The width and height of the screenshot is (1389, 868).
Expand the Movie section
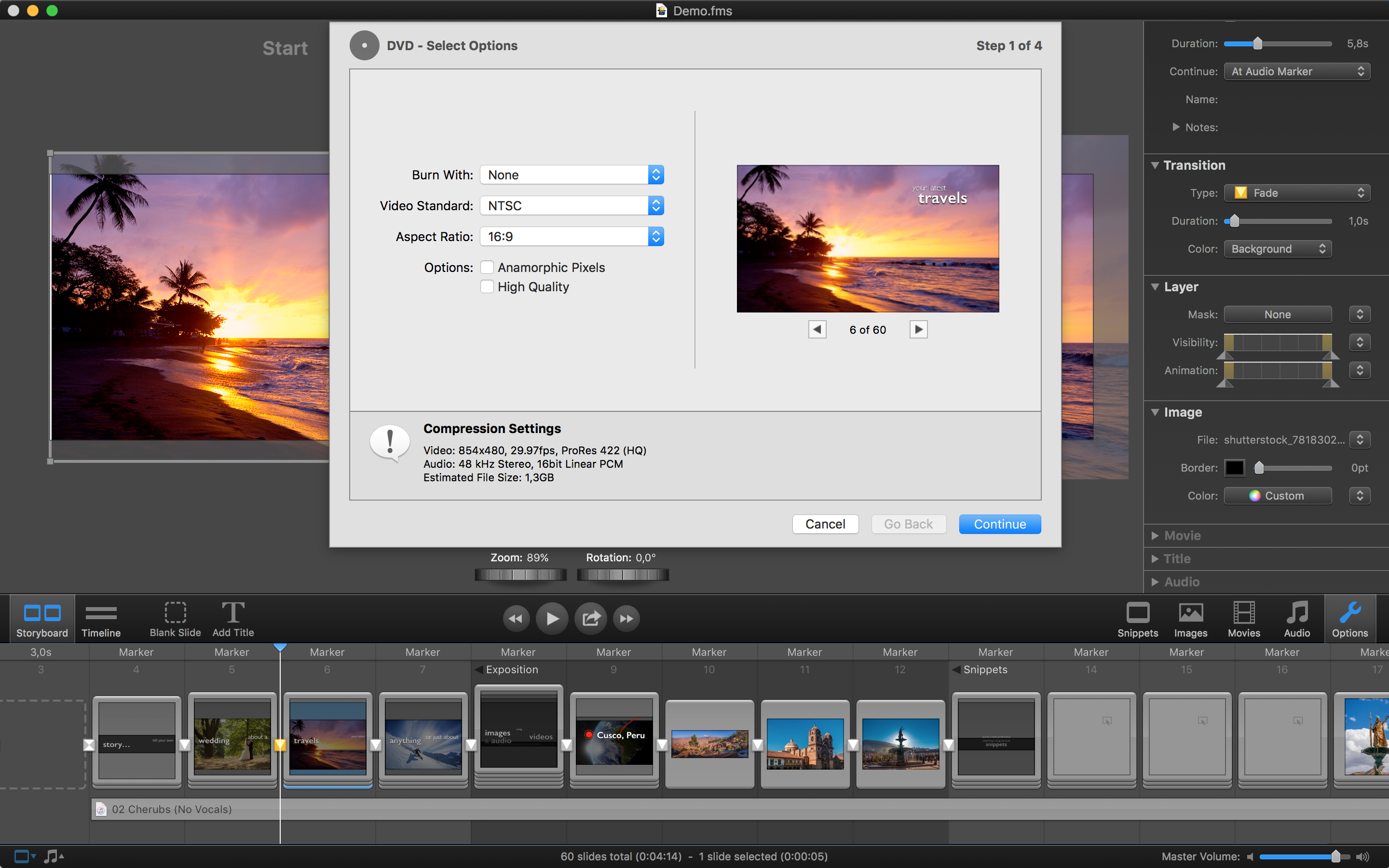(1156, 536)
